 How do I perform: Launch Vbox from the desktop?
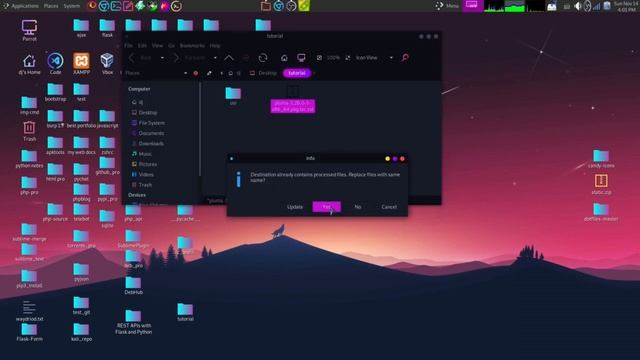(107, 64)
